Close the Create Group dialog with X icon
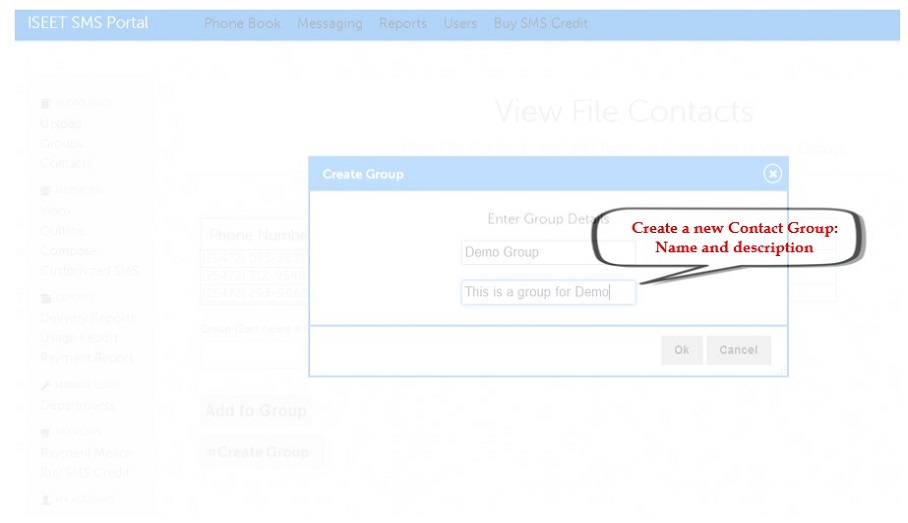This screenshot has height=523, width=908. click(772, 174)
